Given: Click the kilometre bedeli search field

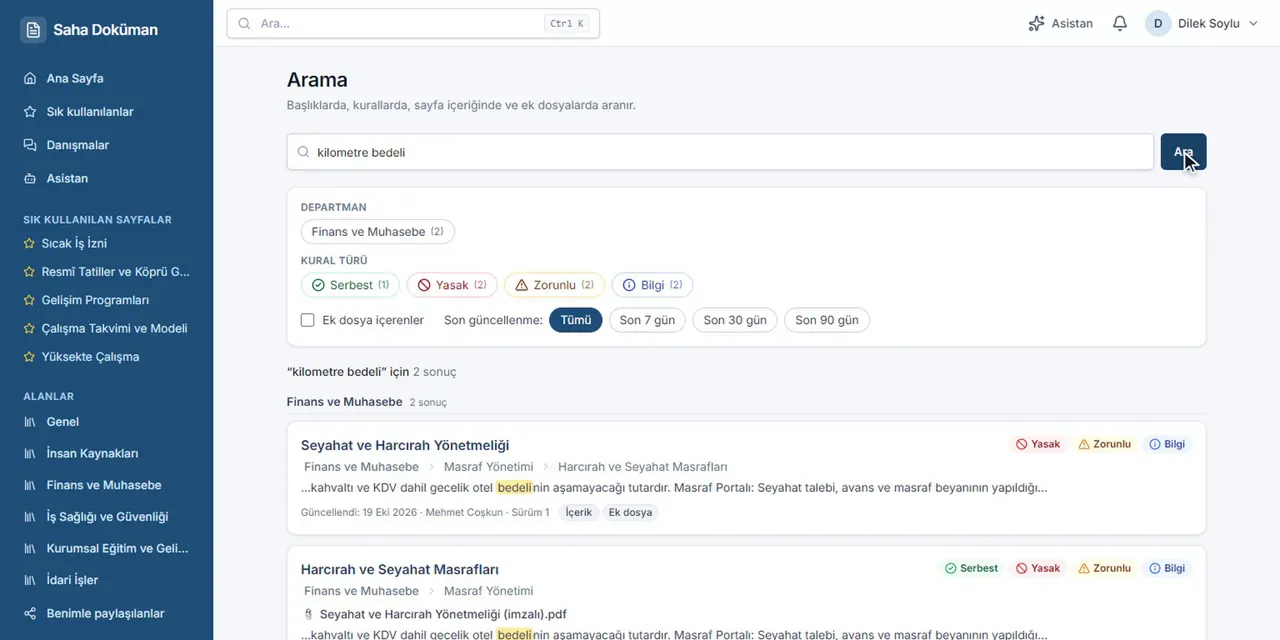Looking at the screenshot, I should 720,152.
